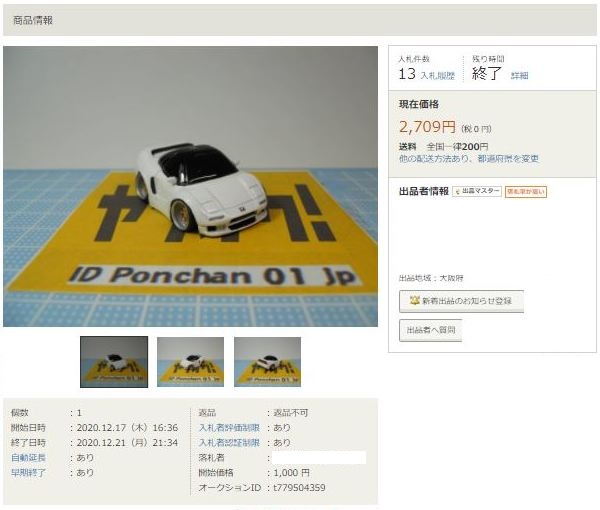600x510 pixels.
Task: Click the bell icon on 新着出品のお知らせ登録
Action: [x=414, y=300]
